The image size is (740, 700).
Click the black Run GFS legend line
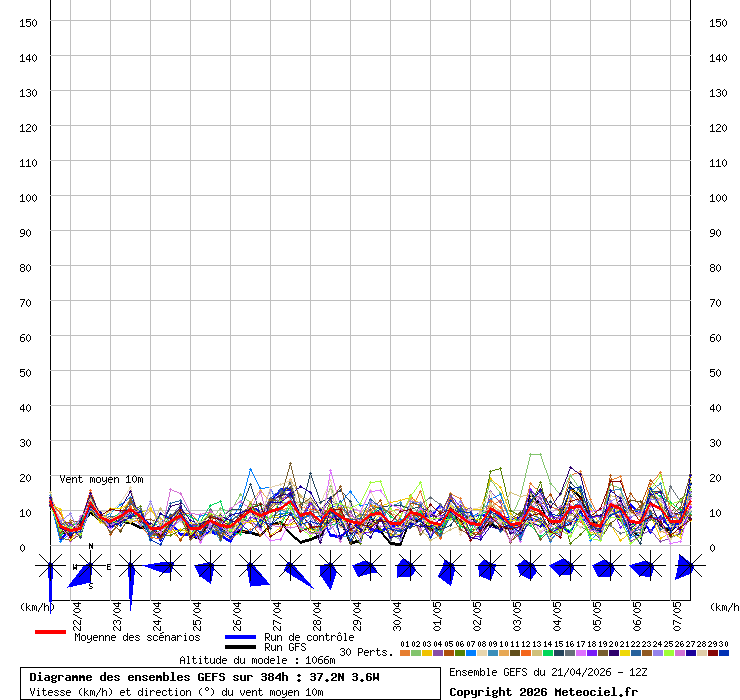(240, 648)
